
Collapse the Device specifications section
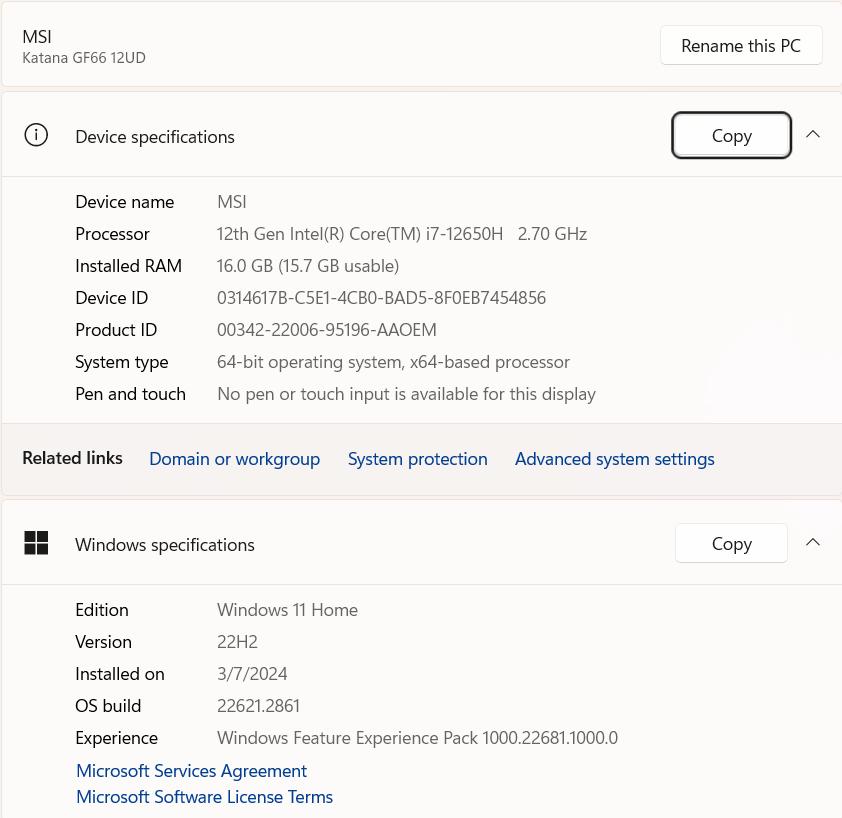tap(813, 134)
